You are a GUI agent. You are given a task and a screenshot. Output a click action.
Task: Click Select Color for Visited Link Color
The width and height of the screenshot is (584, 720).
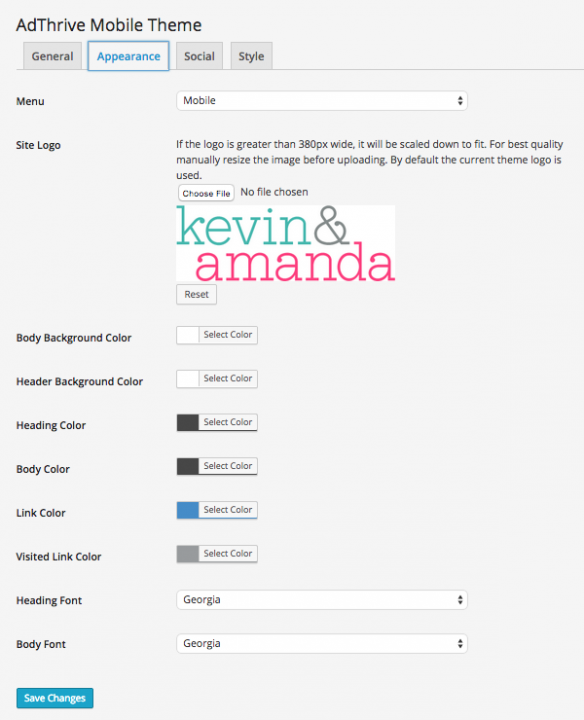(x=228, y=553)
